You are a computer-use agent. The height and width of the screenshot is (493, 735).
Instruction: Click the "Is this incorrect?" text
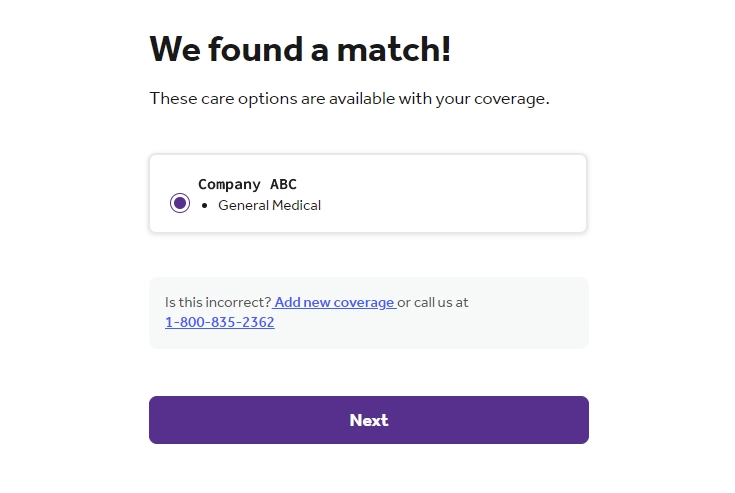(x=218, y=302)
